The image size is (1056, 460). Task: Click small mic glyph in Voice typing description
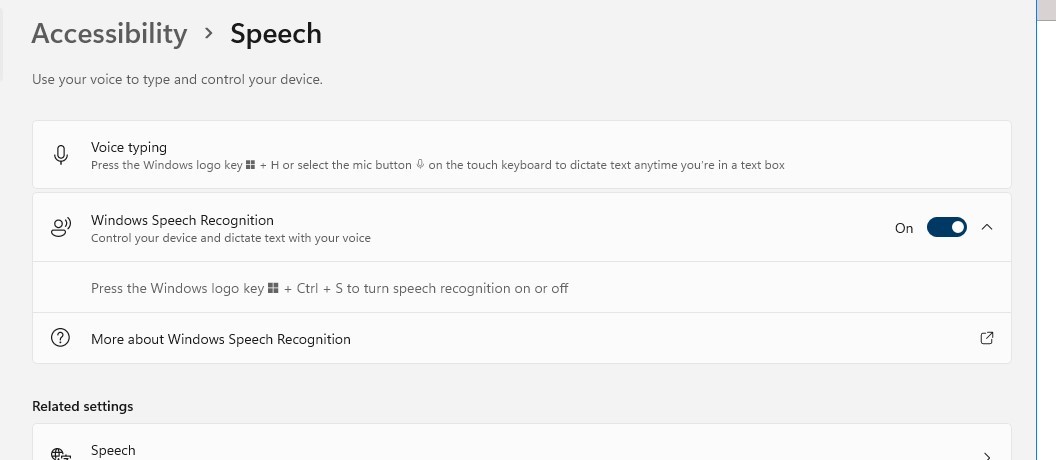[x=420, y=165]
